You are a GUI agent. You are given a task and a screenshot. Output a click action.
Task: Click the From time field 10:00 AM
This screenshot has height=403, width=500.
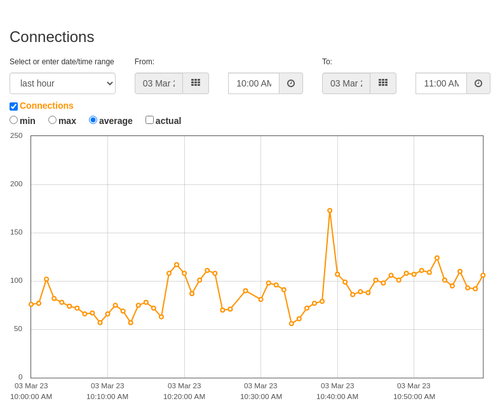click(x=254, y=83)
